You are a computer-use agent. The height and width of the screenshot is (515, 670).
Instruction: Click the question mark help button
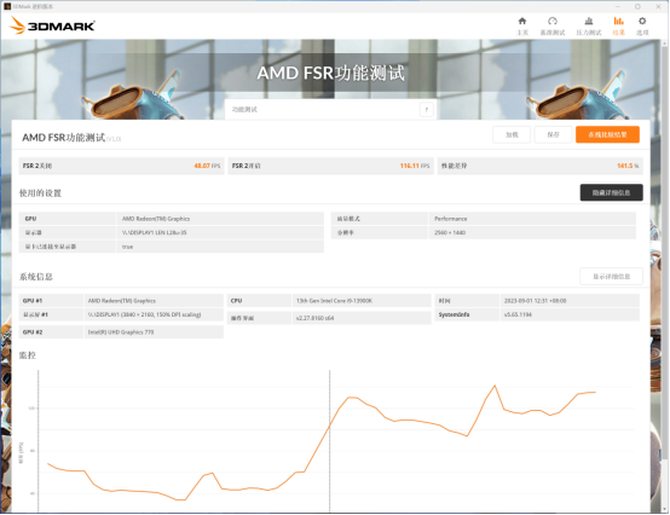pos(426,110)
